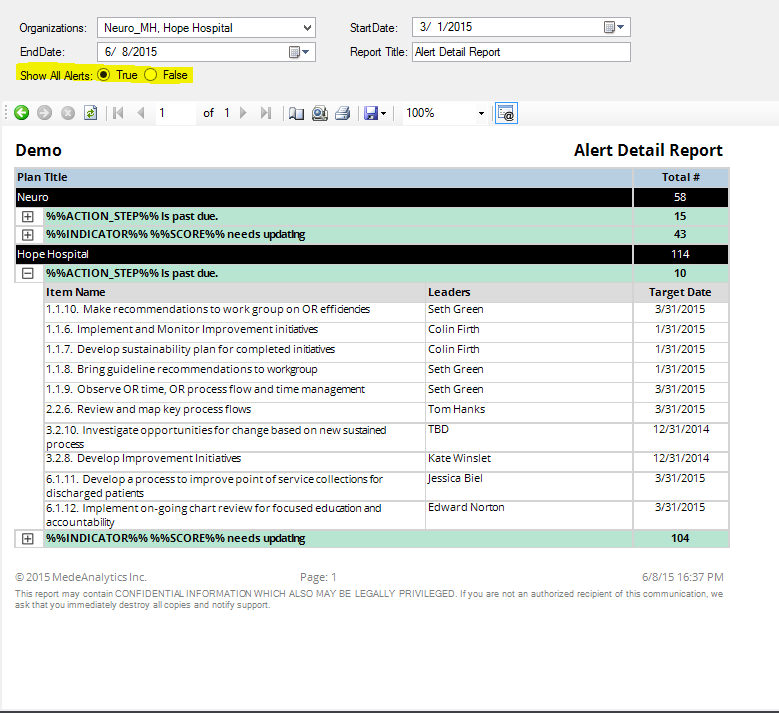Click leader Edward Norton cell

pyautogui.click(x=529, y=515)
